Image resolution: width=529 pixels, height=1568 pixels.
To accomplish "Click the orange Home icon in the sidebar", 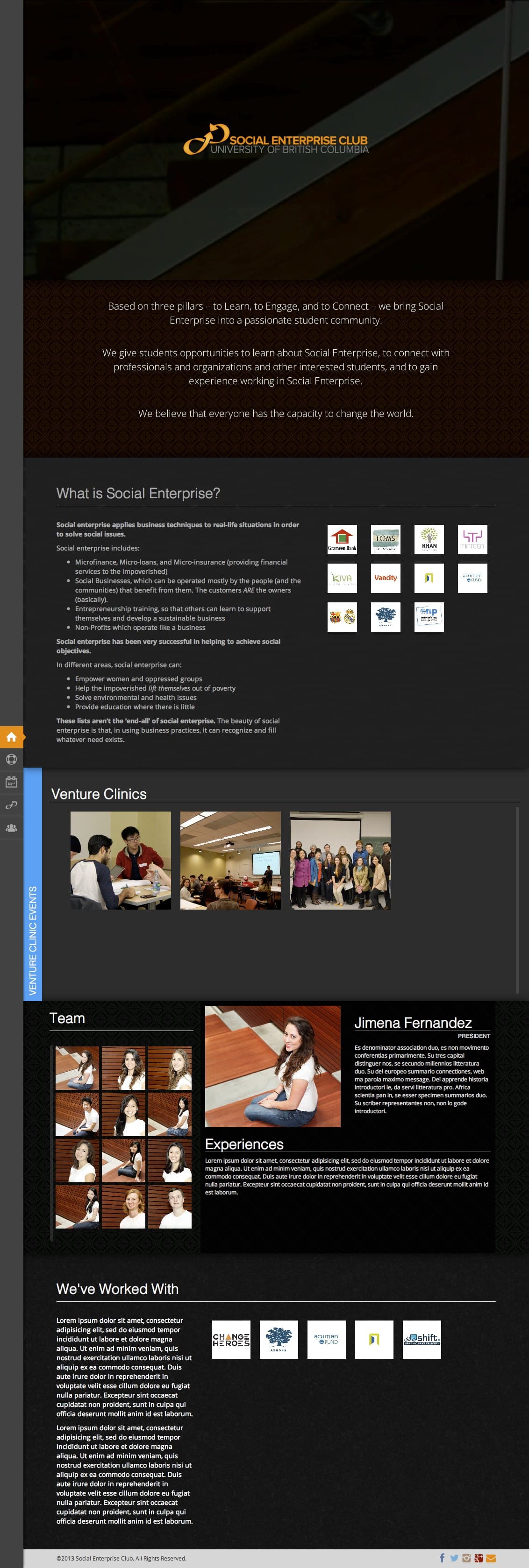I will [11, 737].
